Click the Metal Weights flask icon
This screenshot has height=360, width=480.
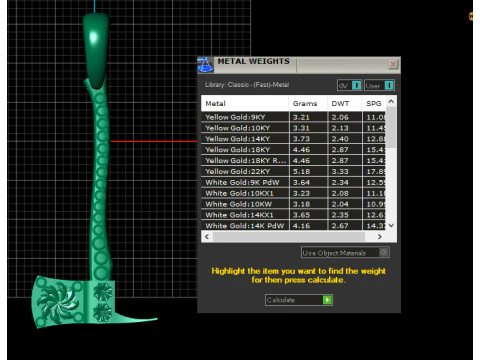point(205,65)
